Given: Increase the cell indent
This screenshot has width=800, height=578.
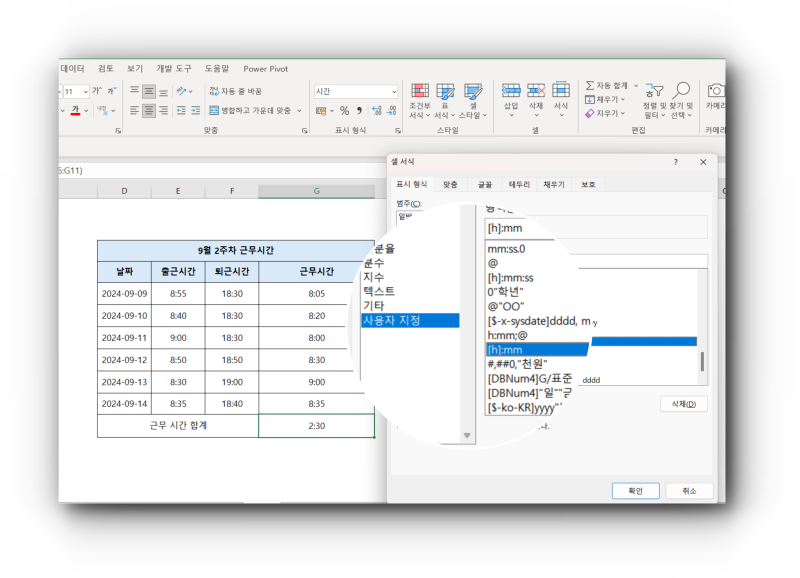Looking at the screenshot, I should [x=195, y=110].
